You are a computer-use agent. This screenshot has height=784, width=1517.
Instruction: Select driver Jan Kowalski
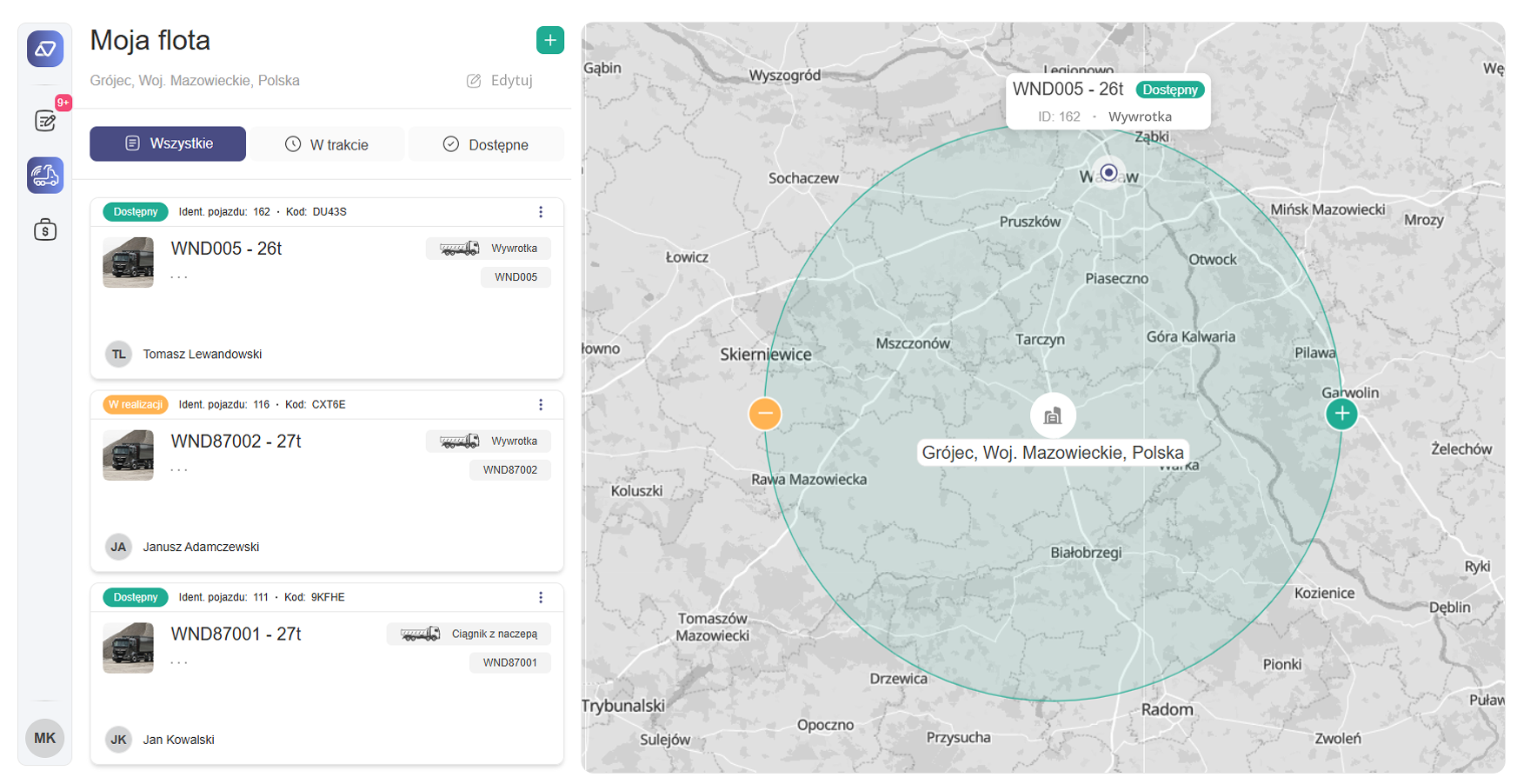178,740
